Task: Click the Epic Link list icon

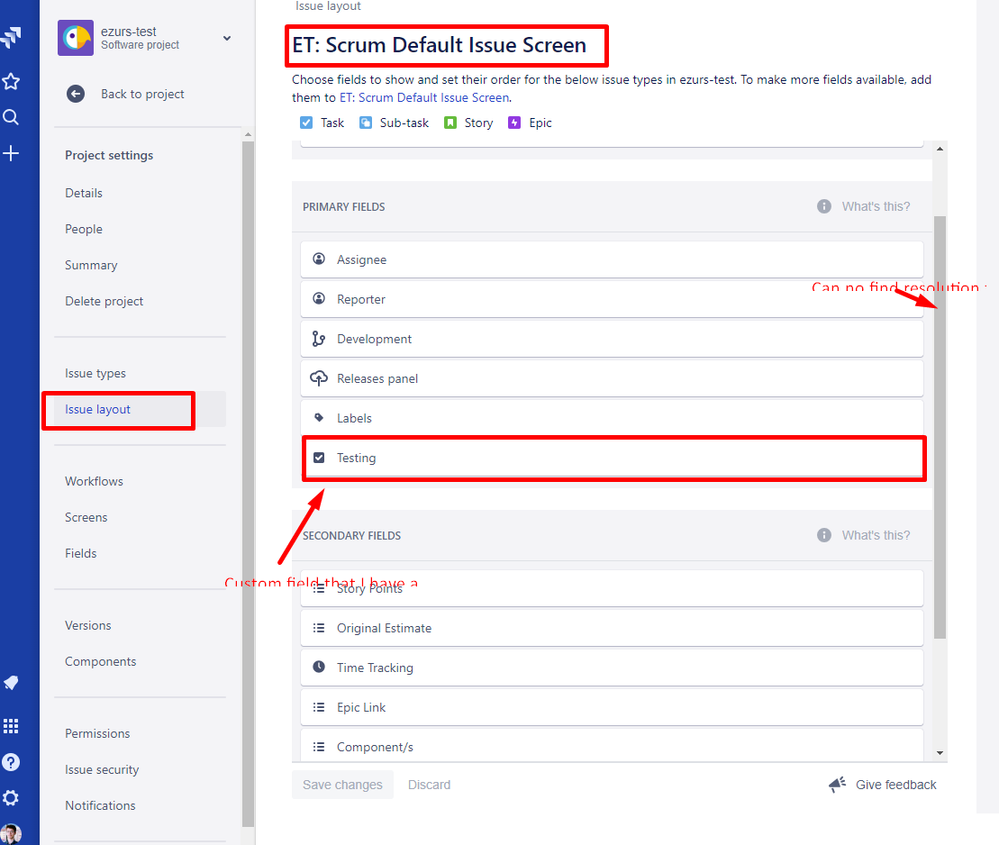Action: coord(319,707)
